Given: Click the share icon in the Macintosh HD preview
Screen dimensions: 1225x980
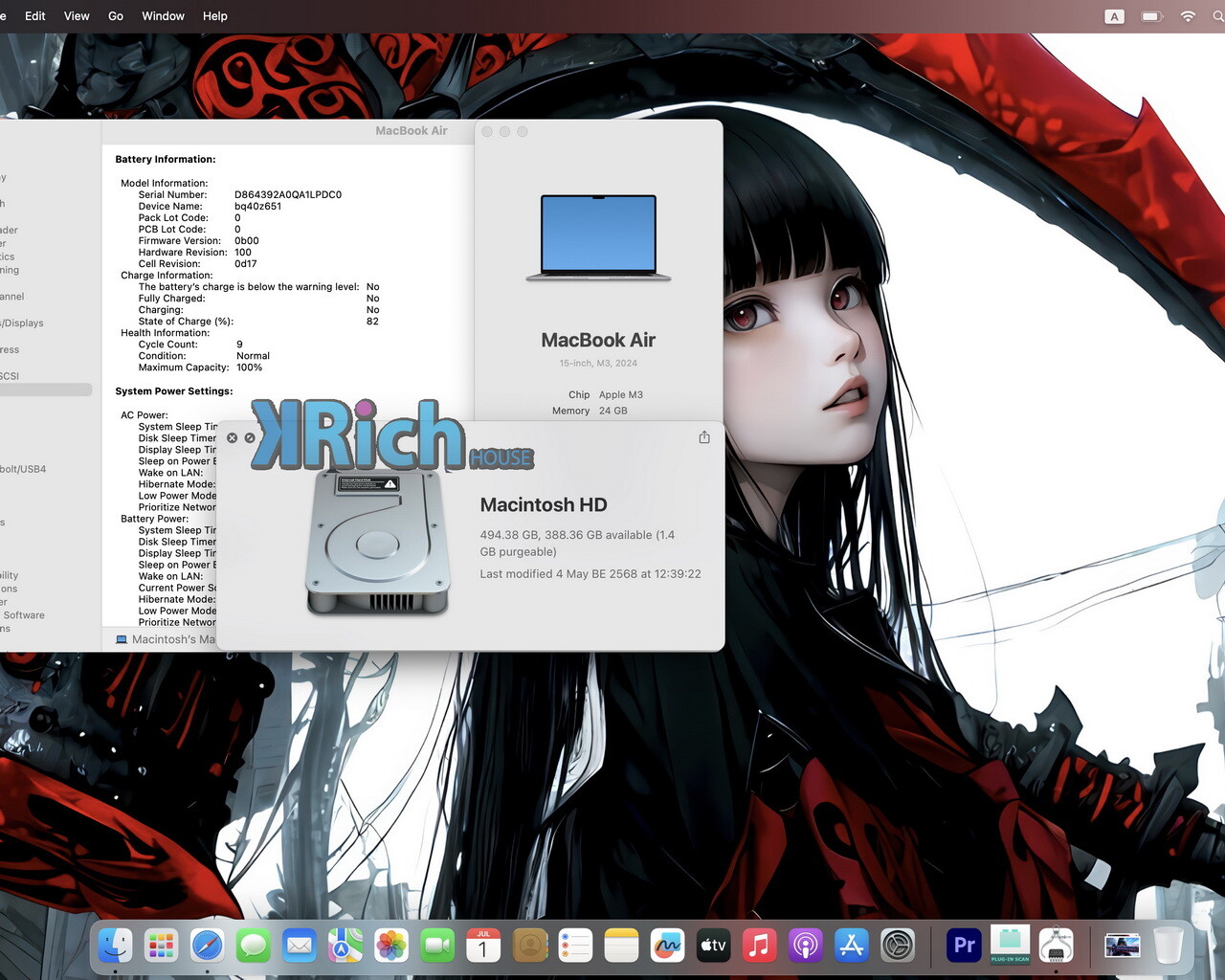Looking at the screenshot, I should [704, 437].
